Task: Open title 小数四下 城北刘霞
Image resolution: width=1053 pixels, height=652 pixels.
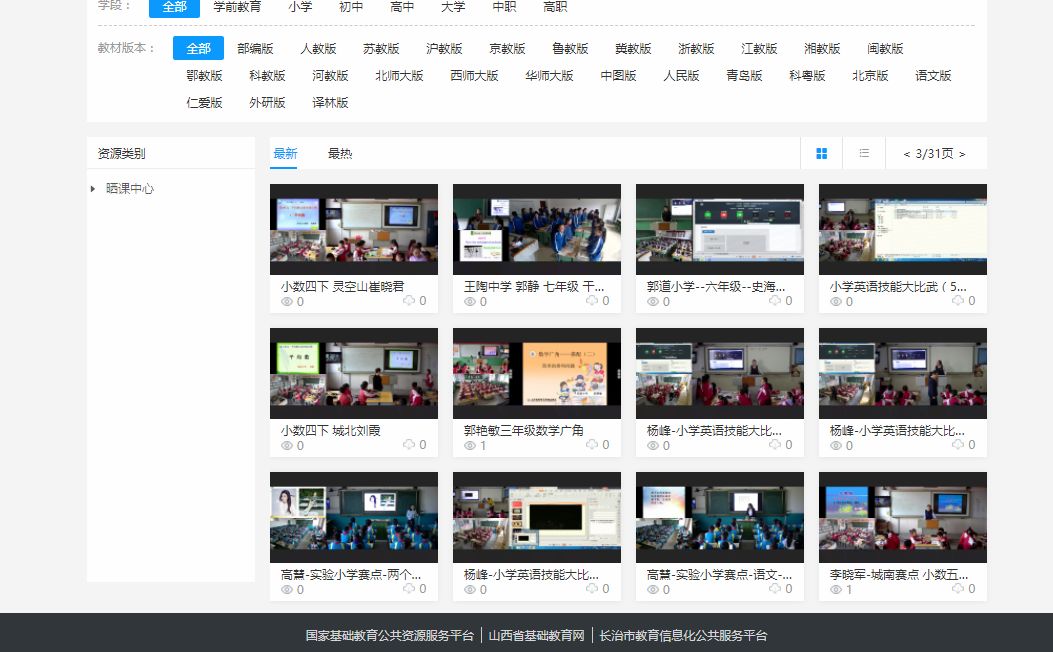Action: click(x=330, y=430)
